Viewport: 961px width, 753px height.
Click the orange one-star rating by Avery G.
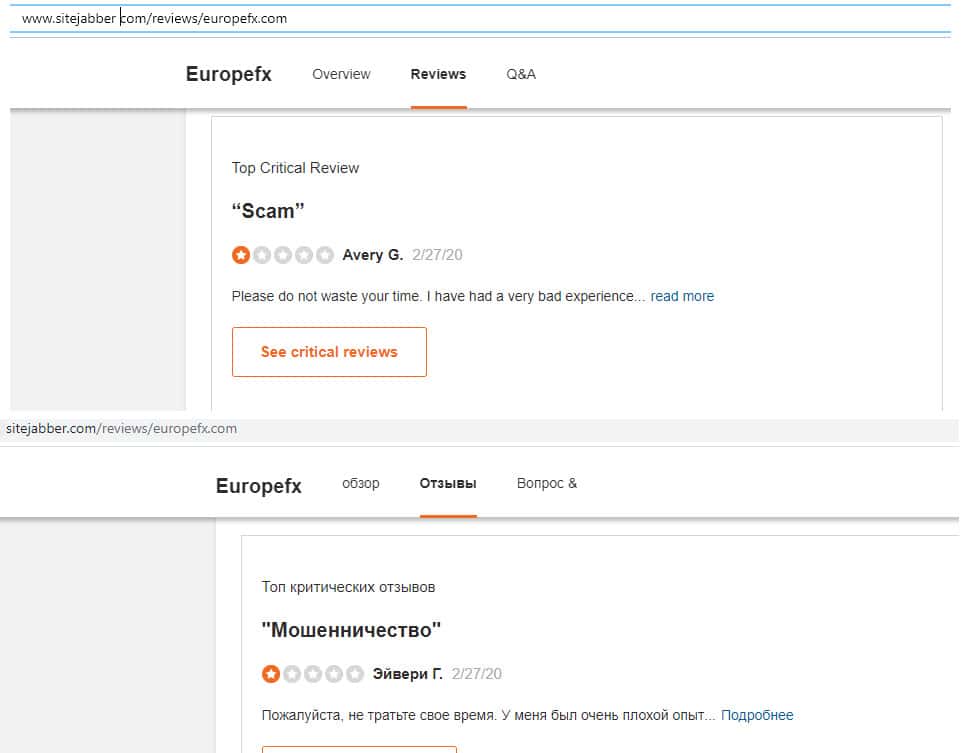point(241,255)
